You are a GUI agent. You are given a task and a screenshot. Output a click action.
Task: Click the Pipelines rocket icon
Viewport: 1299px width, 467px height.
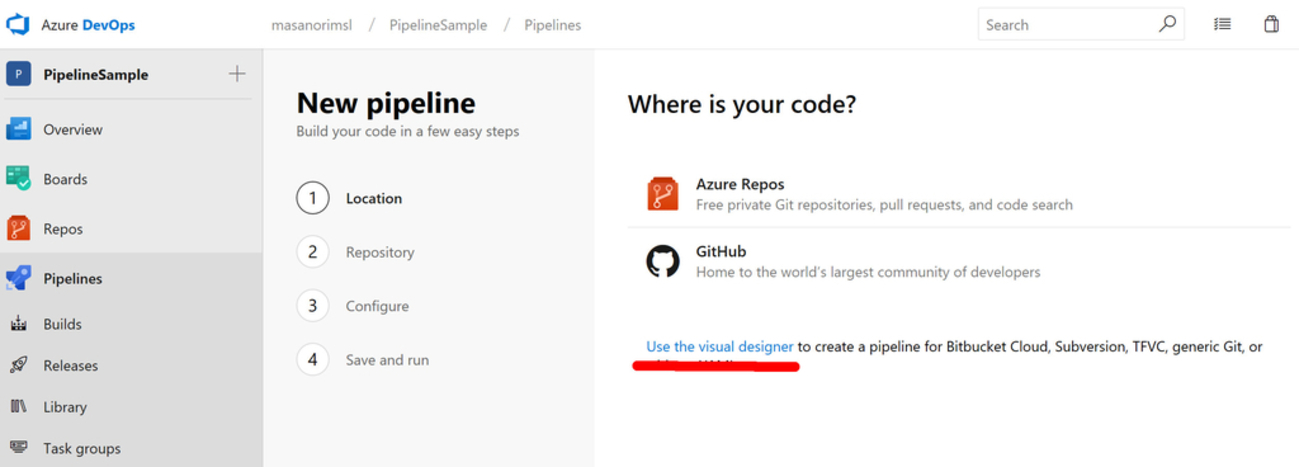[18, 278]
